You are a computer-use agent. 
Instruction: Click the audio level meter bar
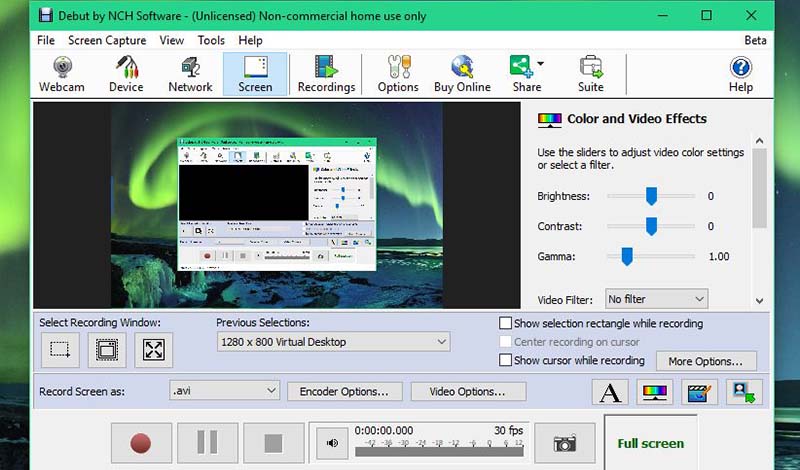click(x=439, y=452)
